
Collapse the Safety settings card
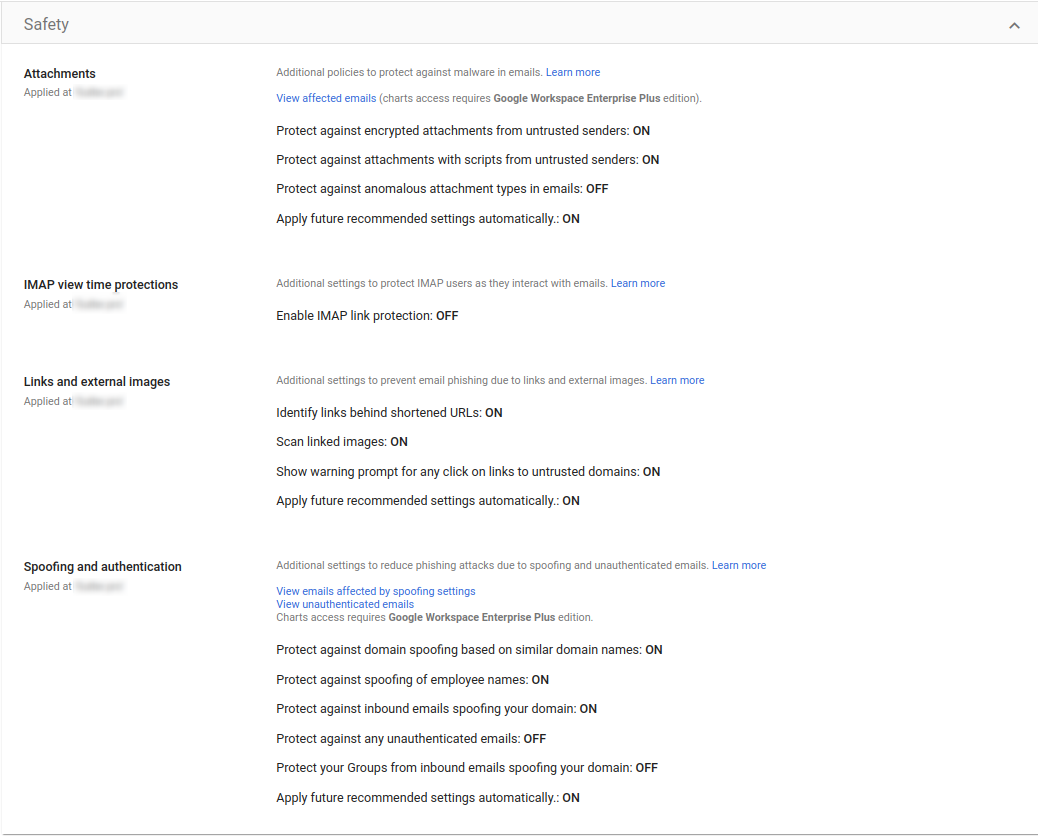pos(1014,22)
